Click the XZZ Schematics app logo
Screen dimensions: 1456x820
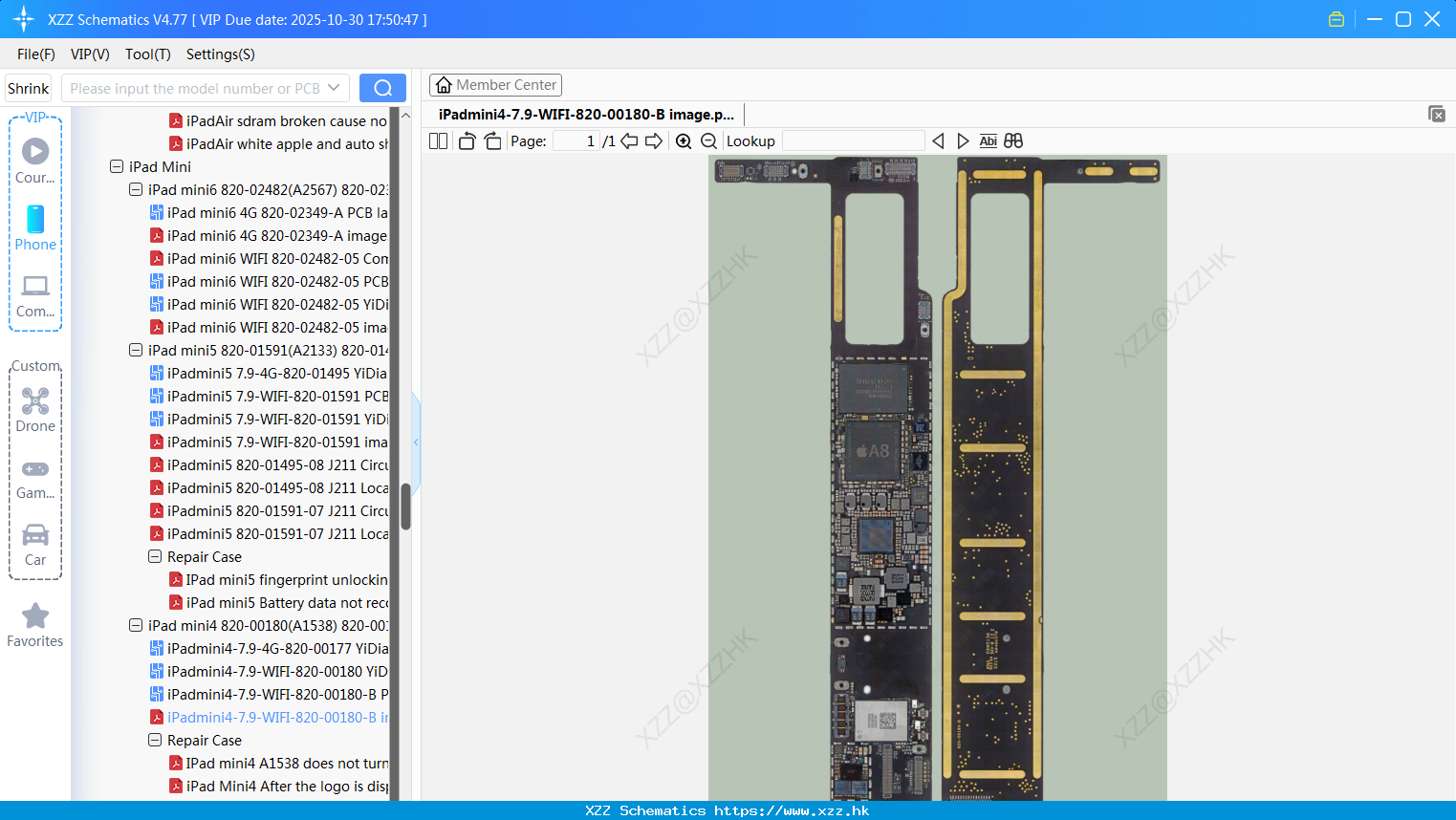24,19
